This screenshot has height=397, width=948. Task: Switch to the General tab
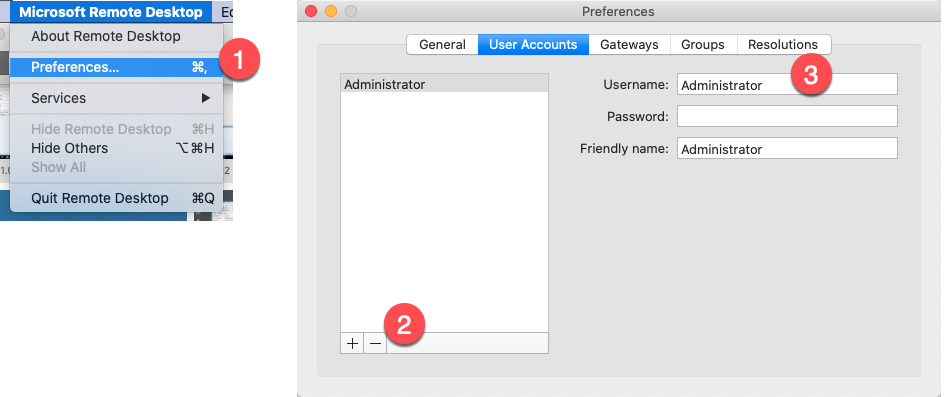point(442,45)
